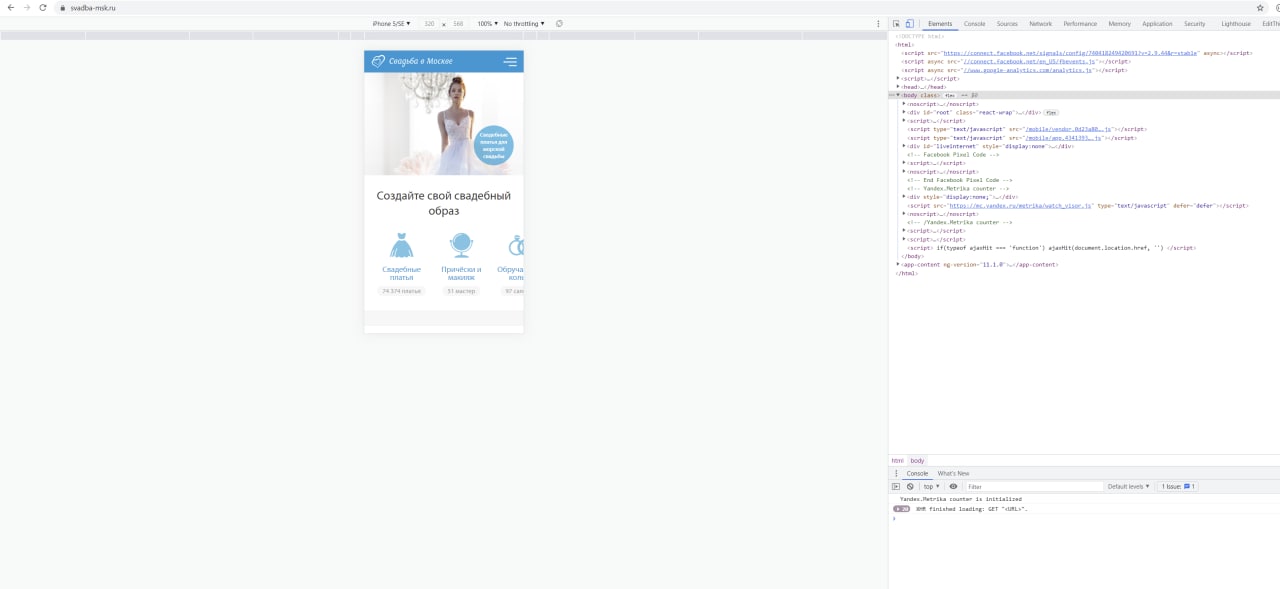Image resolution: width=1280 pixels, height=589 pixels.
Task: Focus the console Filter field
Action: 1033,486
